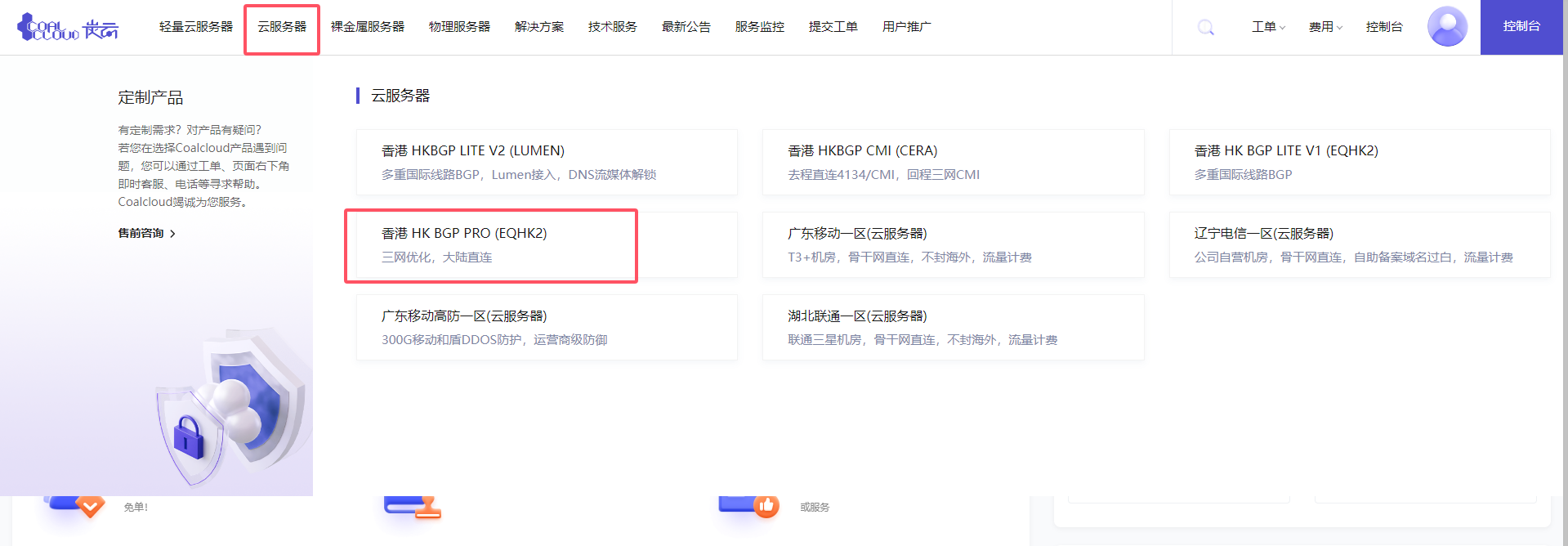Open the 轻量云服务器 menu
The width and height of the screenshot is (1568, 546).
(x=196, y=27)
